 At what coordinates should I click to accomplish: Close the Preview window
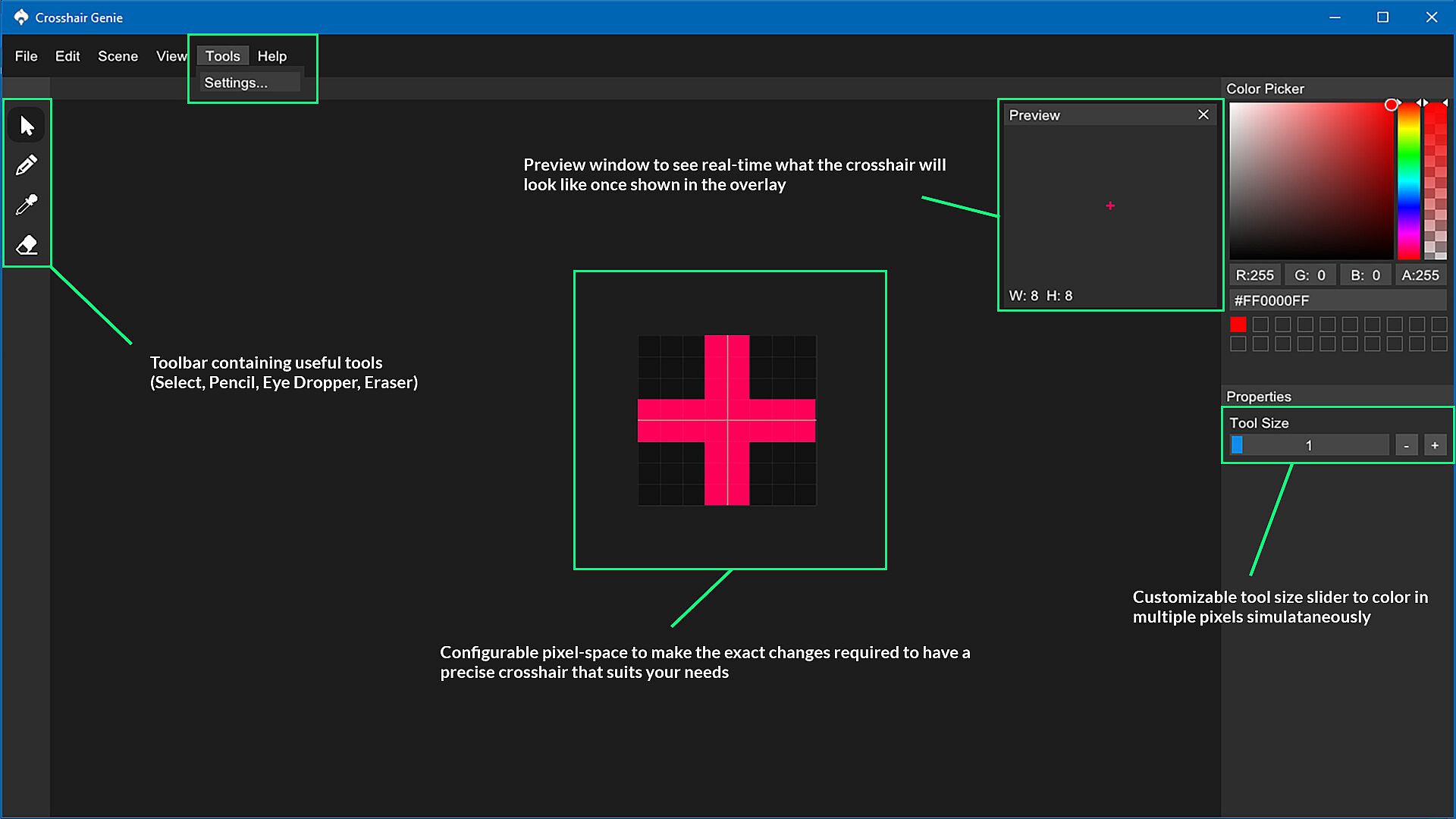(1203, 115)
